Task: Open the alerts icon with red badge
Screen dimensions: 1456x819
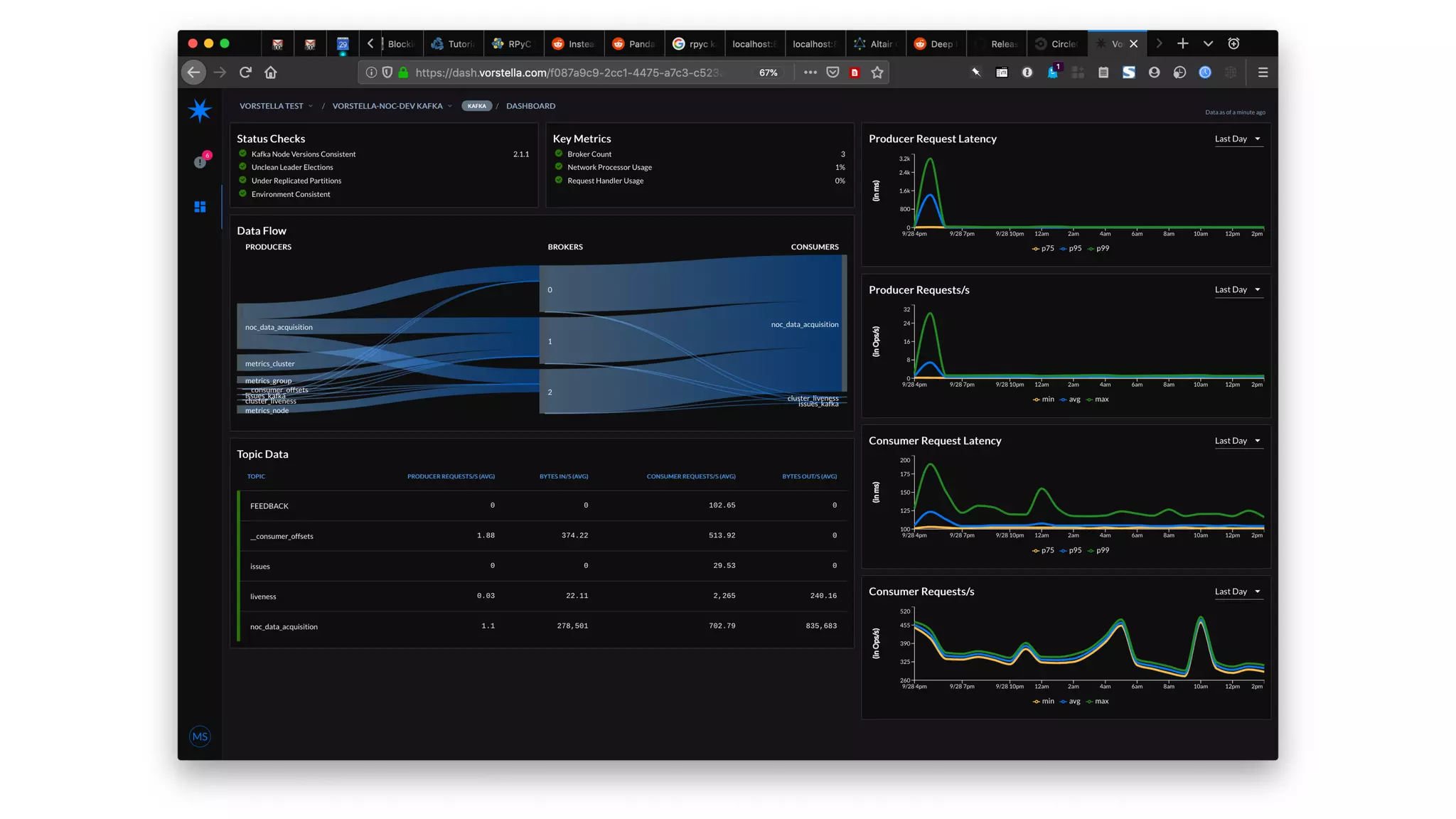Action: pyautogui.click(x=201, y=161)
